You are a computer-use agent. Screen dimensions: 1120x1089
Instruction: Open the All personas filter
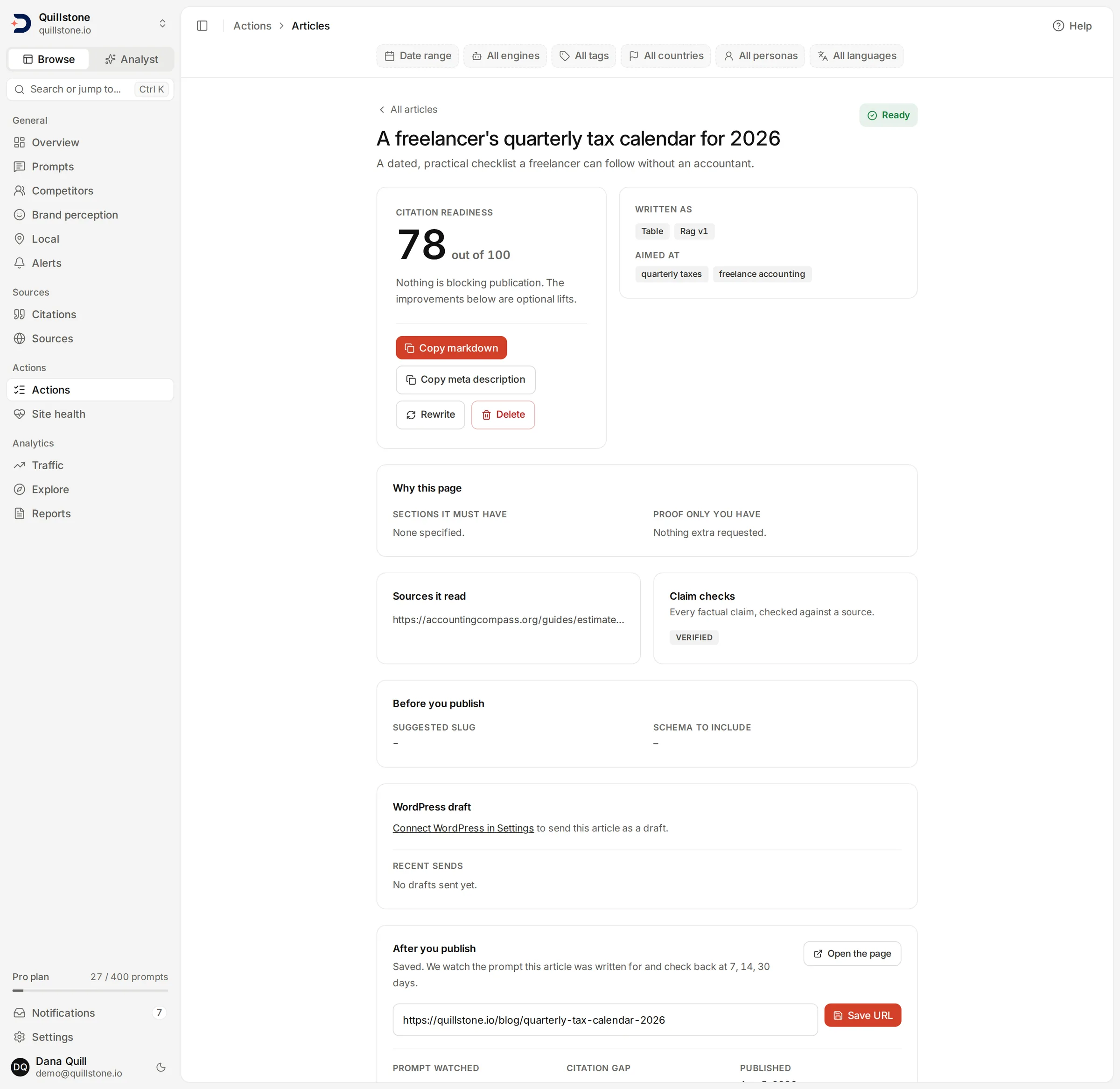[x=760, y=56]
